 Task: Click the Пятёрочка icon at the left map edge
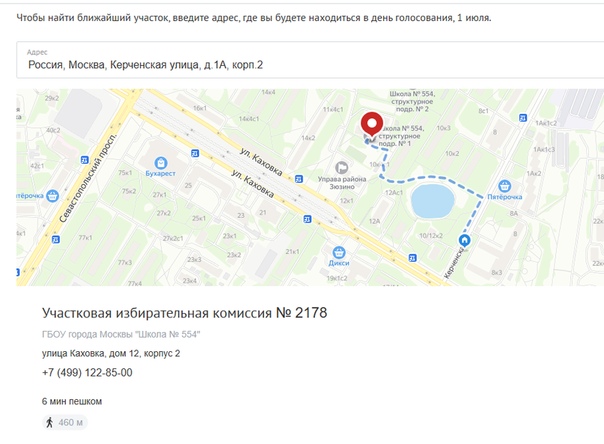[x=52, y=196]
